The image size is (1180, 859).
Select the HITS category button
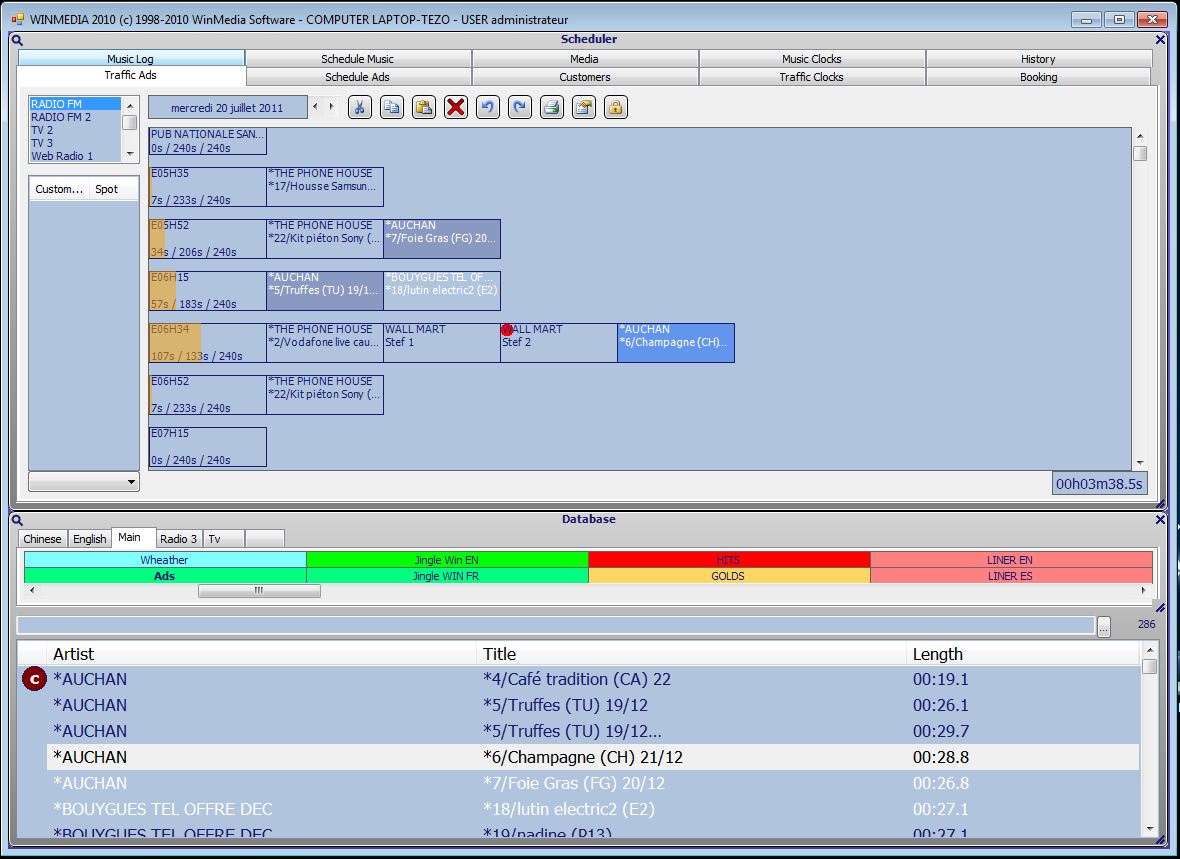[728, 560]
